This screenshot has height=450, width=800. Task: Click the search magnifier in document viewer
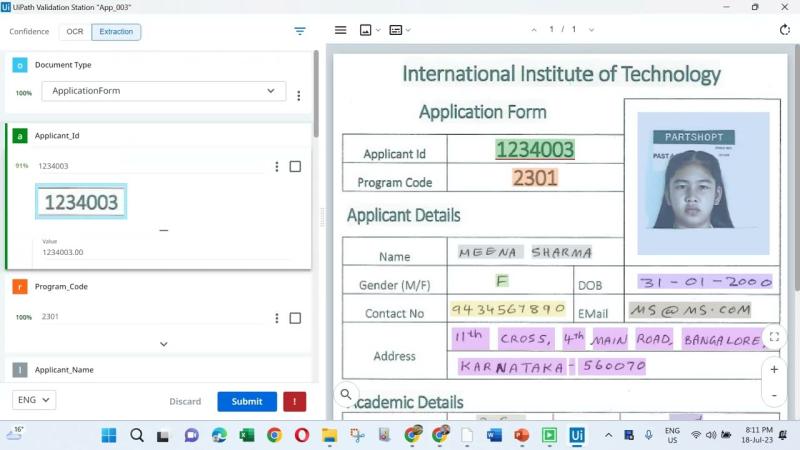click(346, 394)
